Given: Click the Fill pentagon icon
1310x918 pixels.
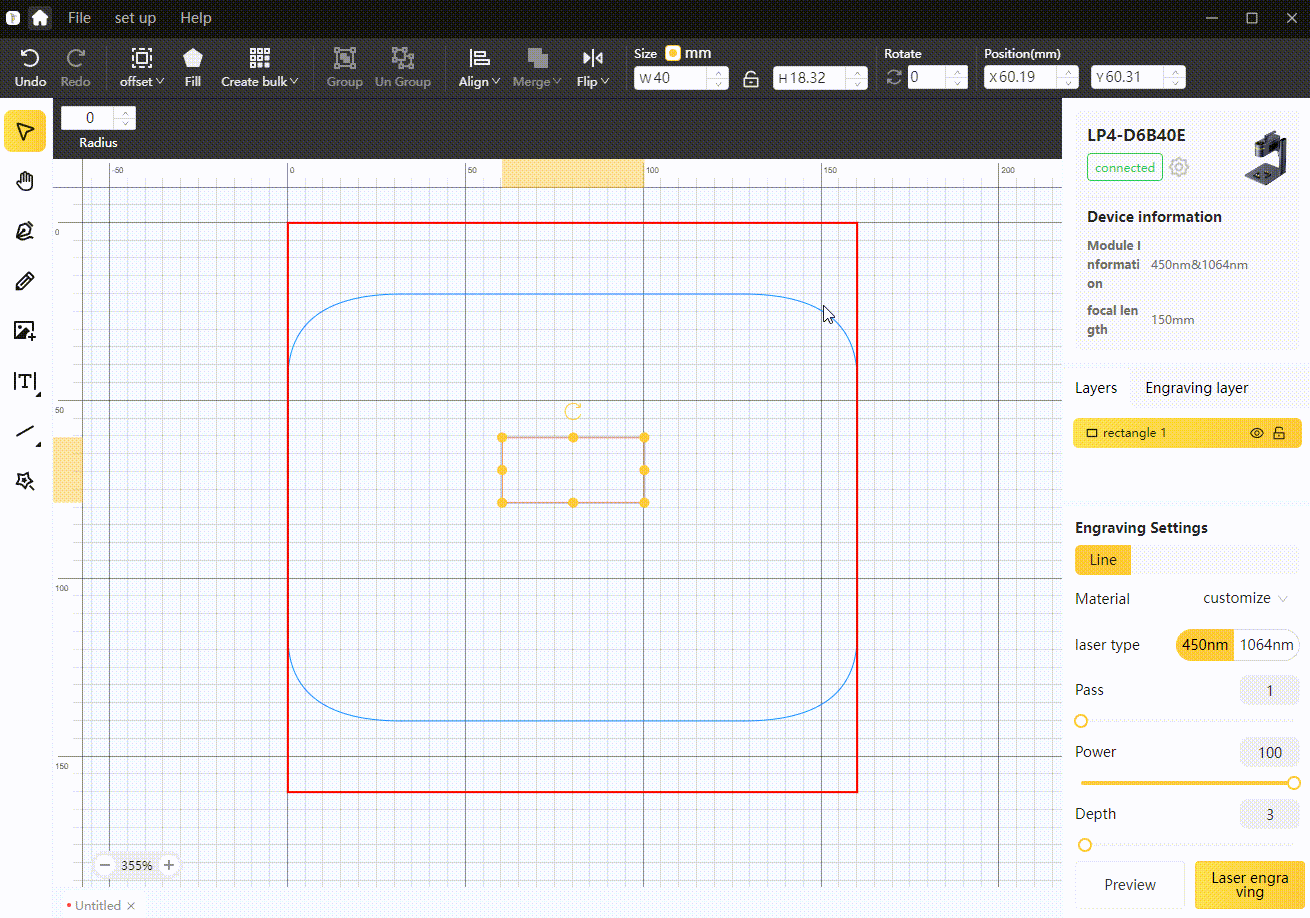Looking at the screenshot, I should point(193,58).
